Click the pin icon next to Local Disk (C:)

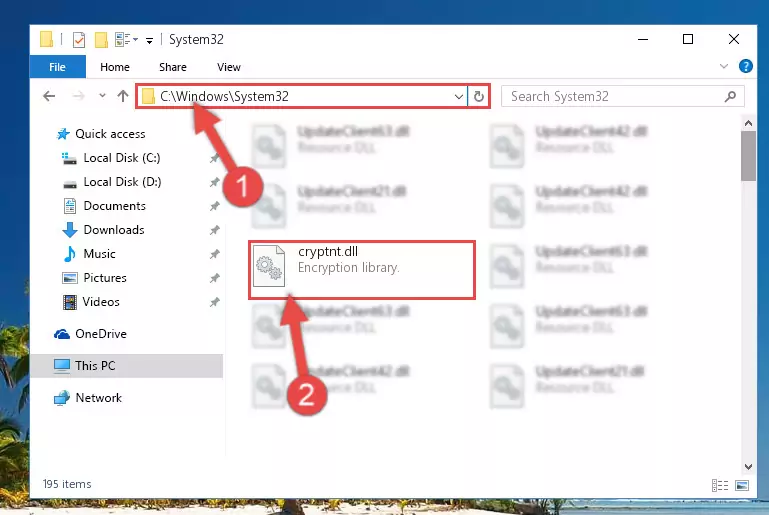click(214, 158)
